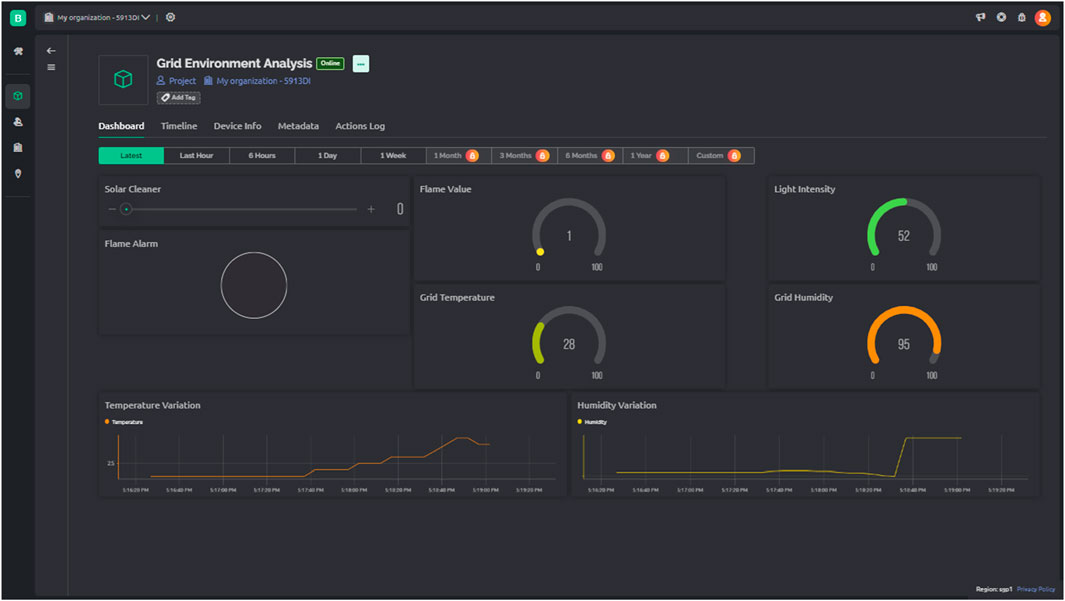Expand the My organization dropdown
Image resolution: width=1065 pixels, height=601 pixels.
pos(97,17)
